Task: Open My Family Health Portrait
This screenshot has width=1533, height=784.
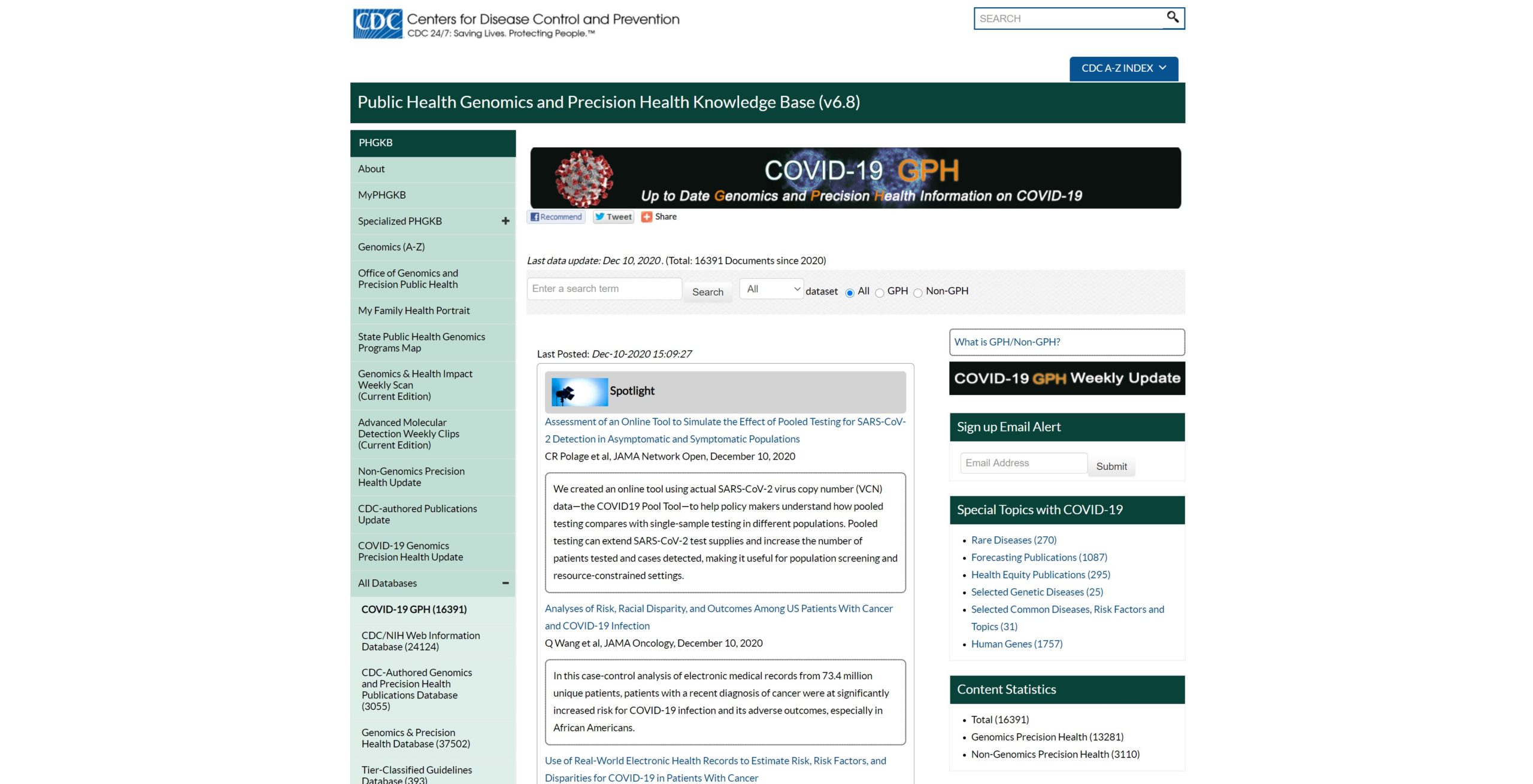Action: [433, 311]
